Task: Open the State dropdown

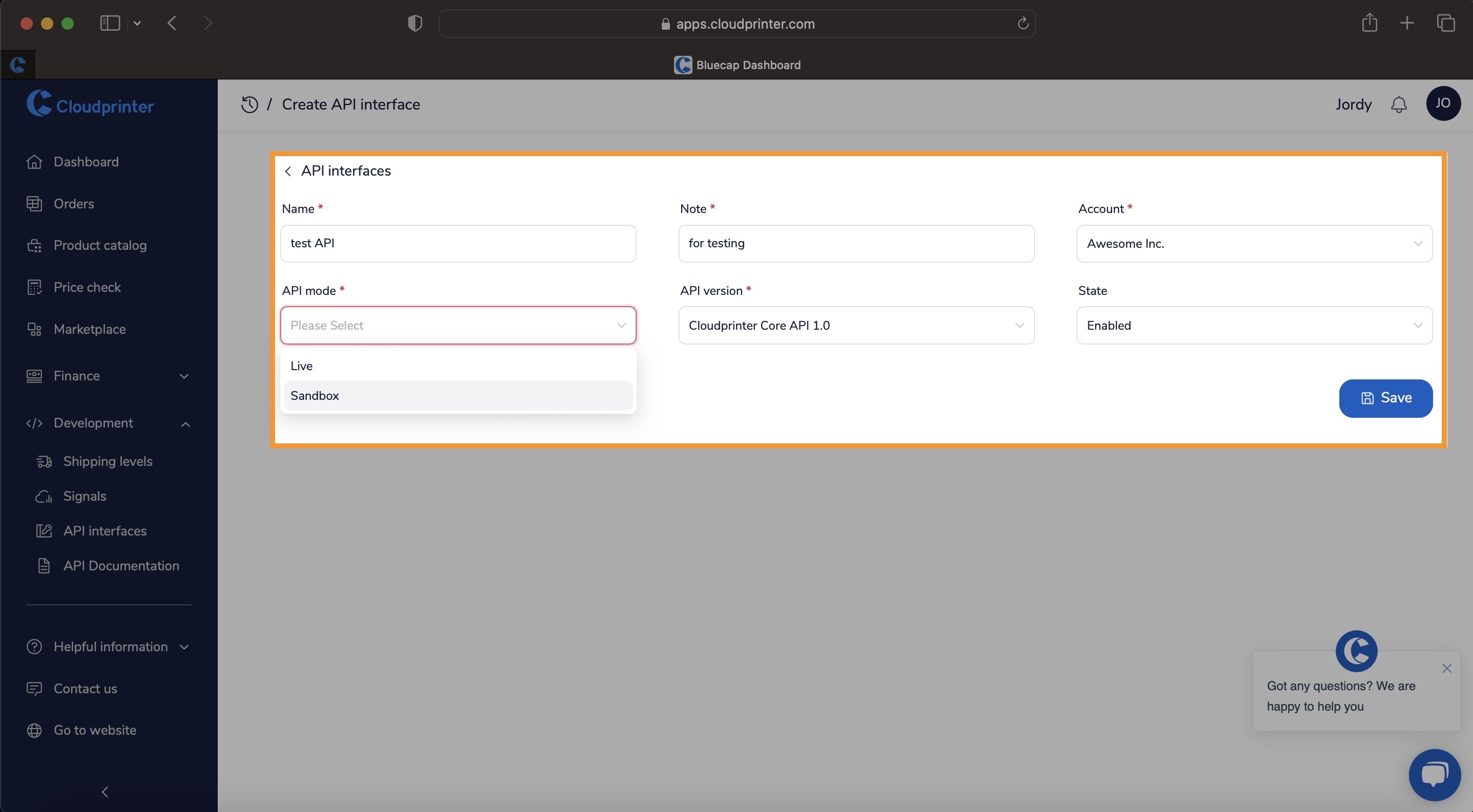Action: (x=1254, y=325)
